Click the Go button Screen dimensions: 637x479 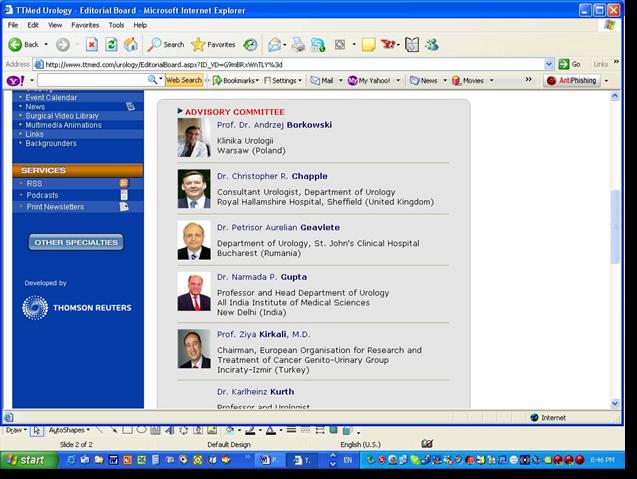click(570, 64)
